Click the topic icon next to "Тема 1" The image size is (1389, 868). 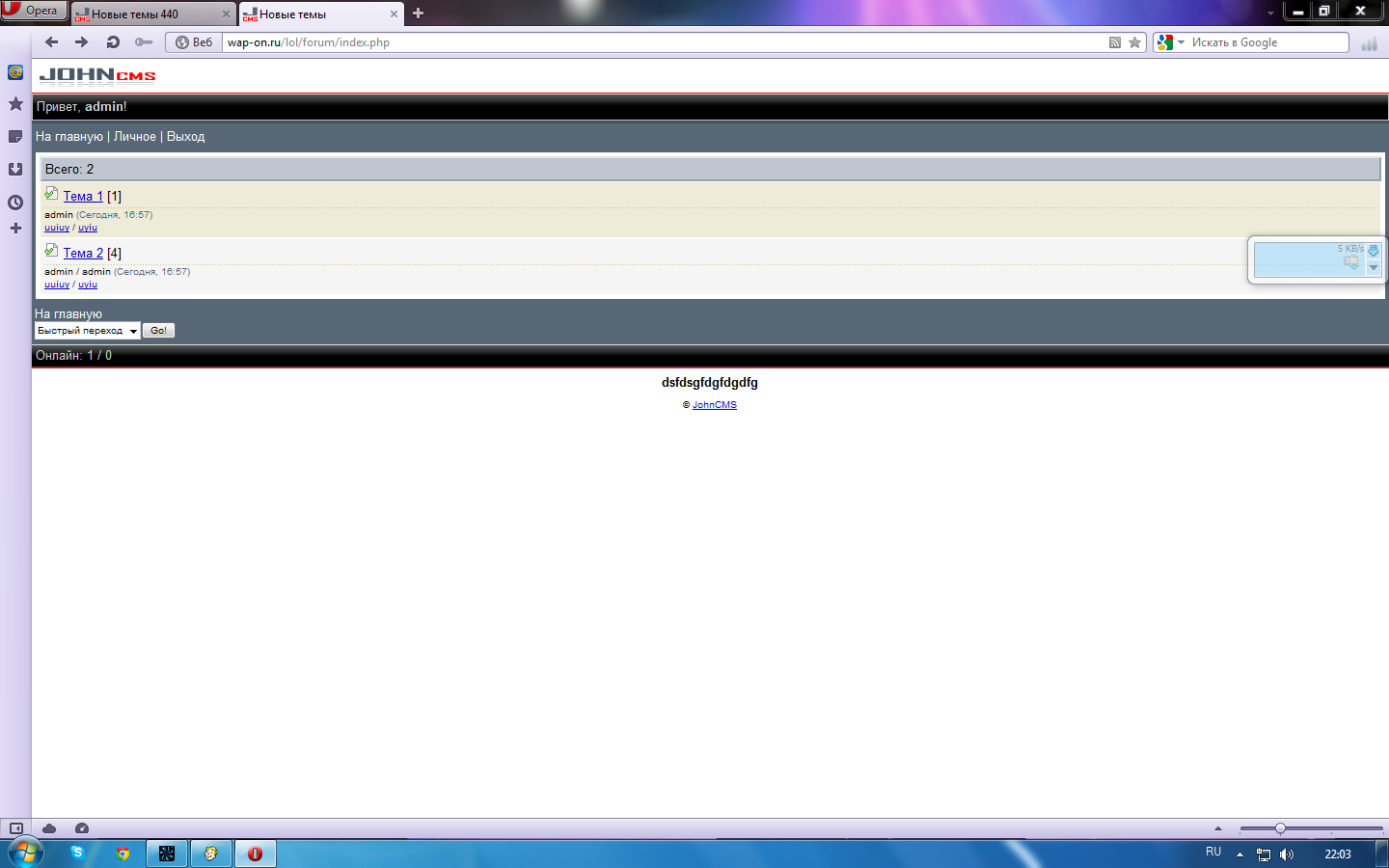point(51,194)
